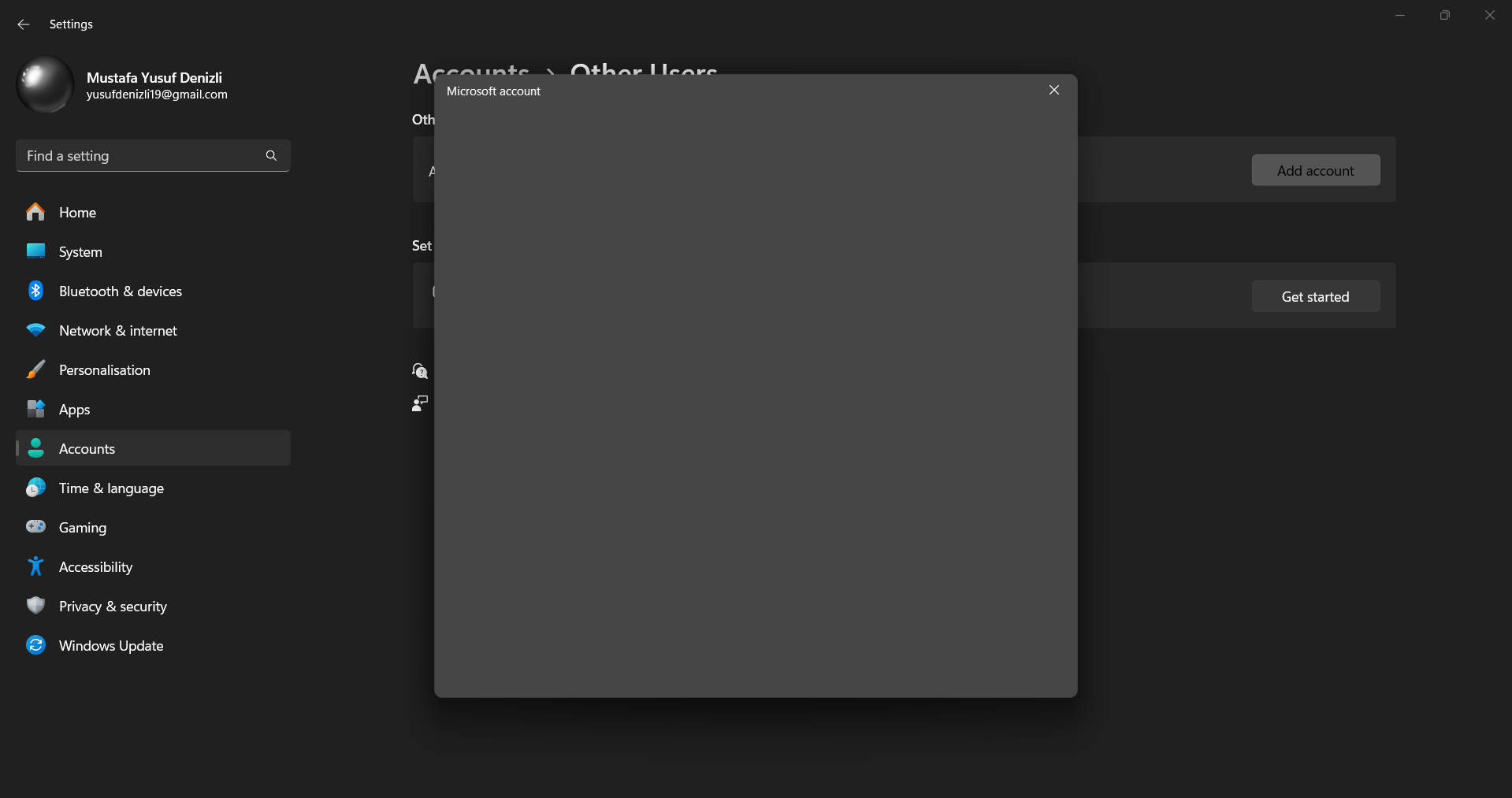Click the search magnifier icon
The image size is (1512, 798).
[271, 155]
